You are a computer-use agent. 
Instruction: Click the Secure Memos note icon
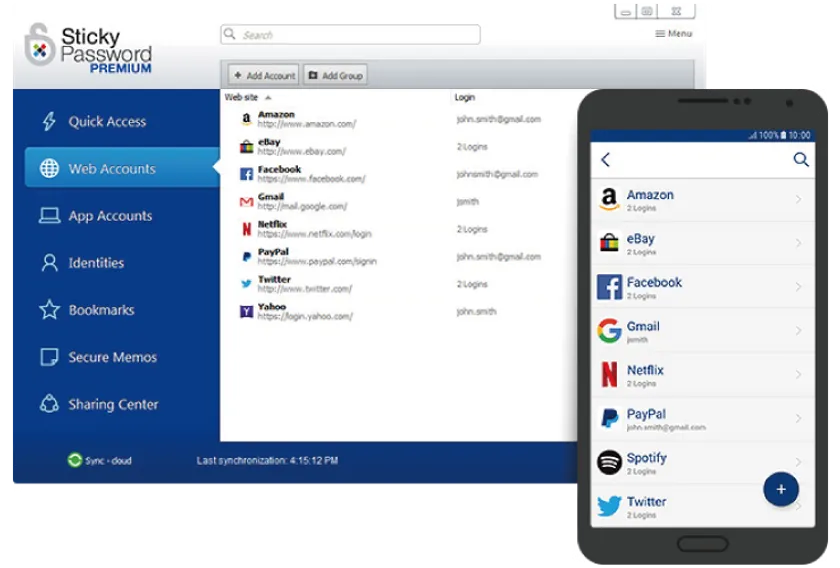(49, 357)
